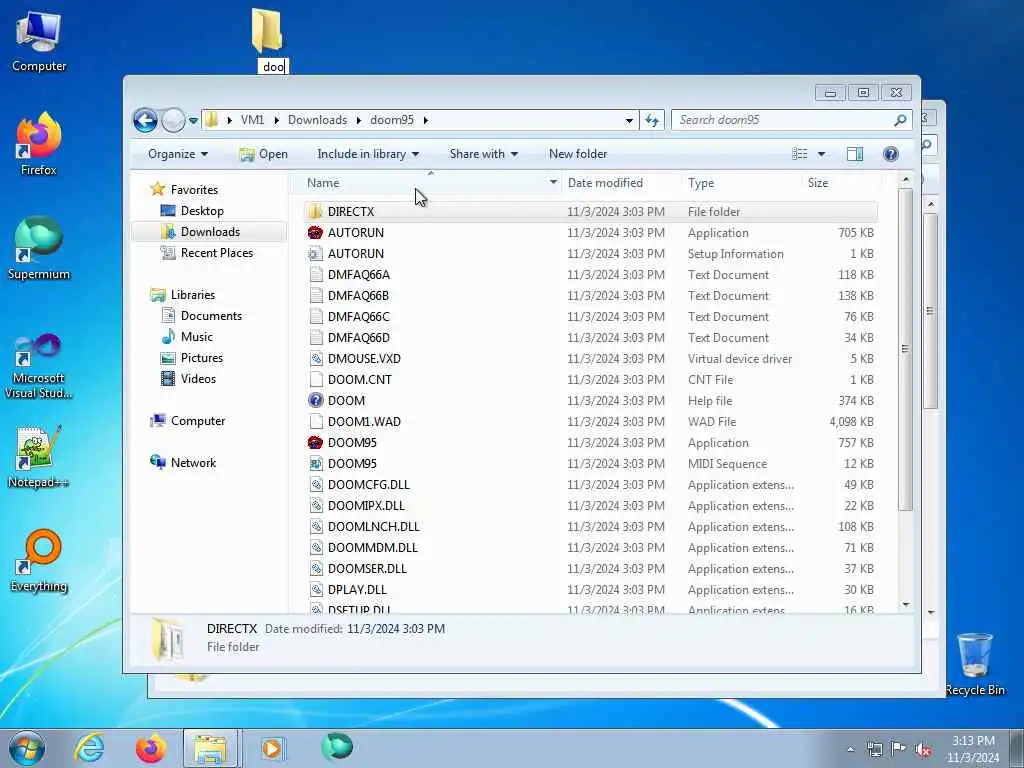Go back with the Back arrow button
1024x768 pixels.
pyautogui.click(x=146, y=120)
